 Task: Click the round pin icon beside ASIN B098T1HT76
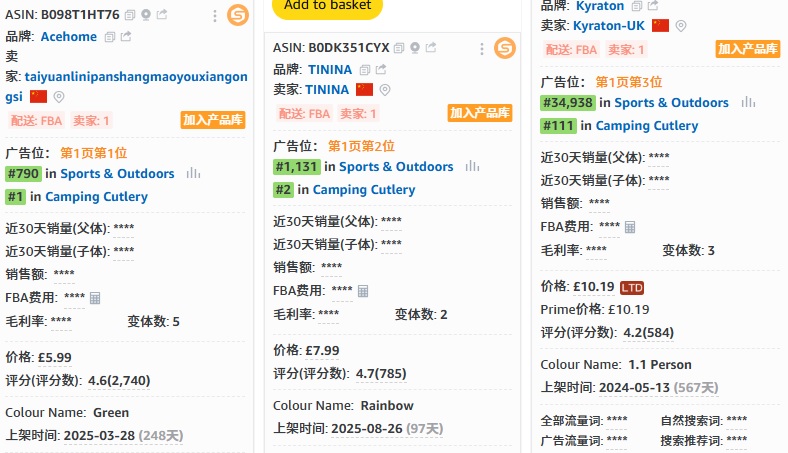tap(146, 16)
